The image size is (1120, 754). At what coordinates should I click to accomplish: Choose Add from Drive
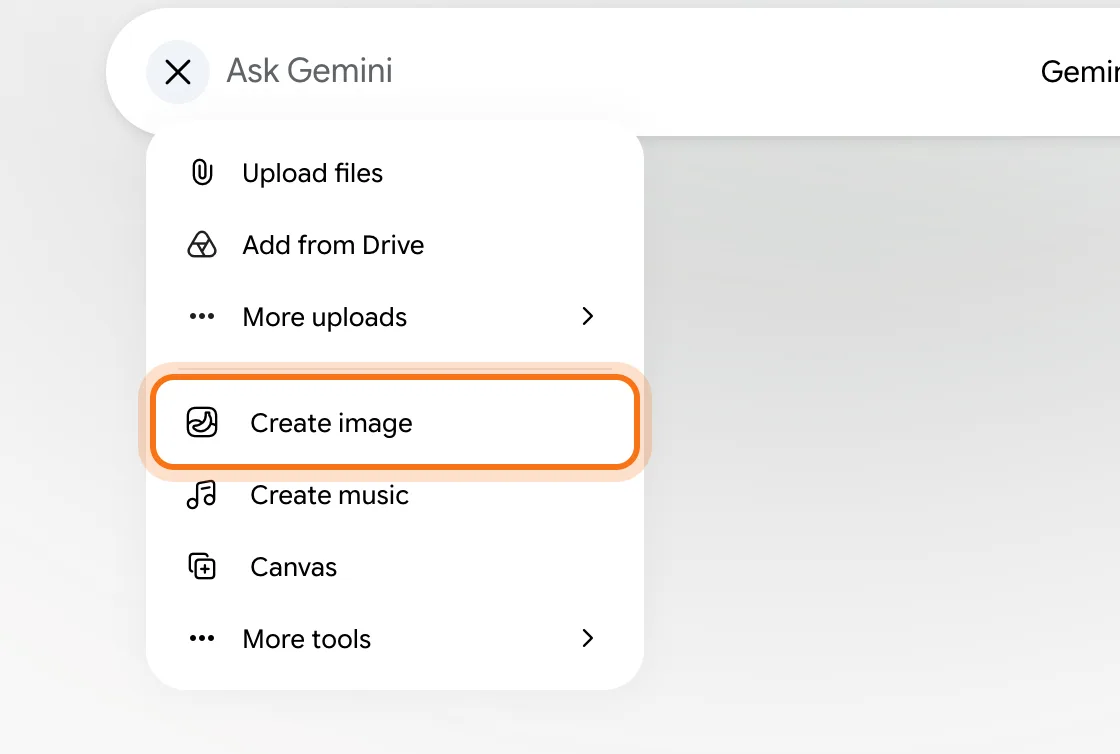[x=394, y=245]
